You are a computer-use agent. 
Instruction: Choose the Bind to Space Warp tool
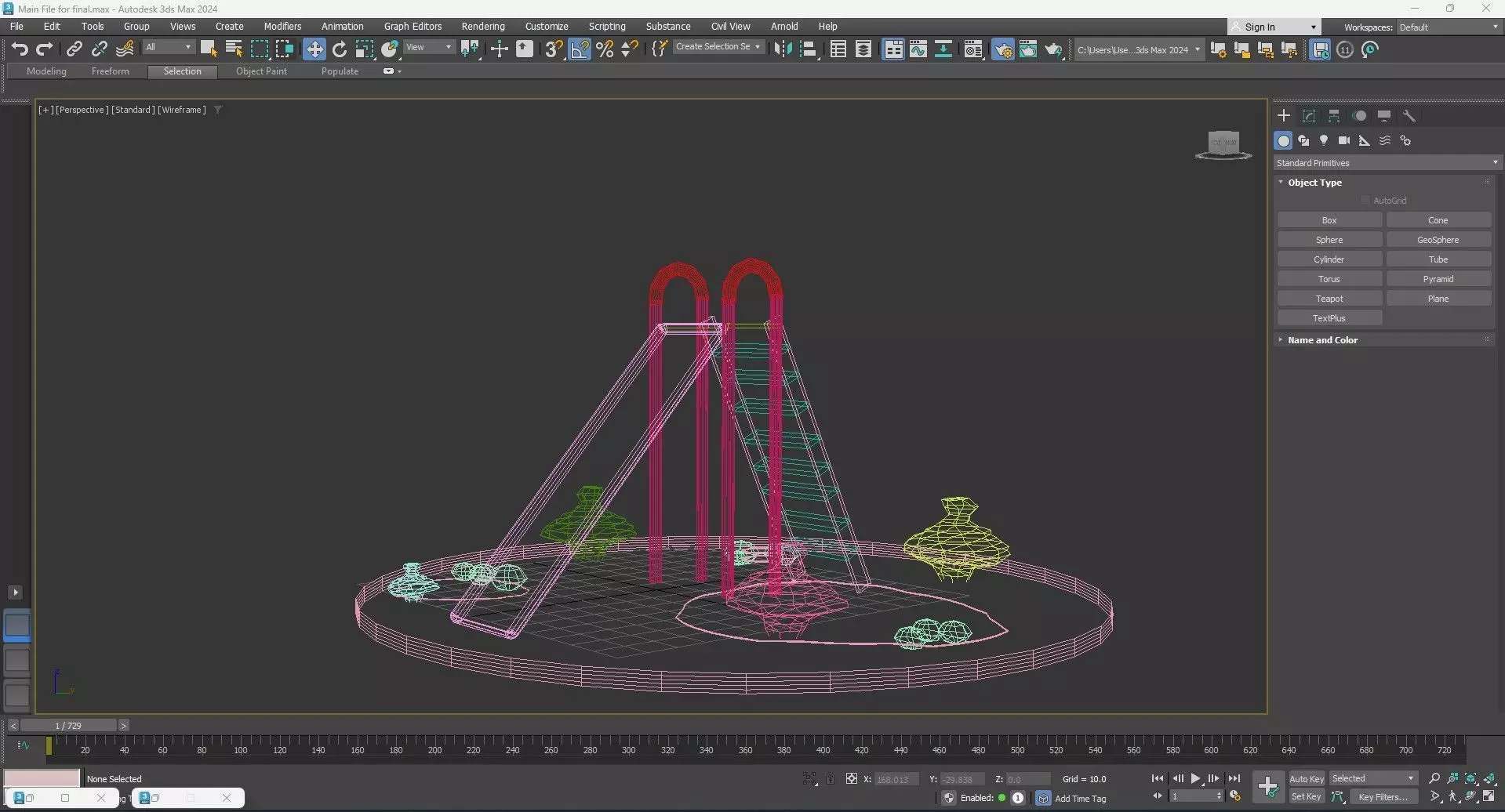pos(125,49)
